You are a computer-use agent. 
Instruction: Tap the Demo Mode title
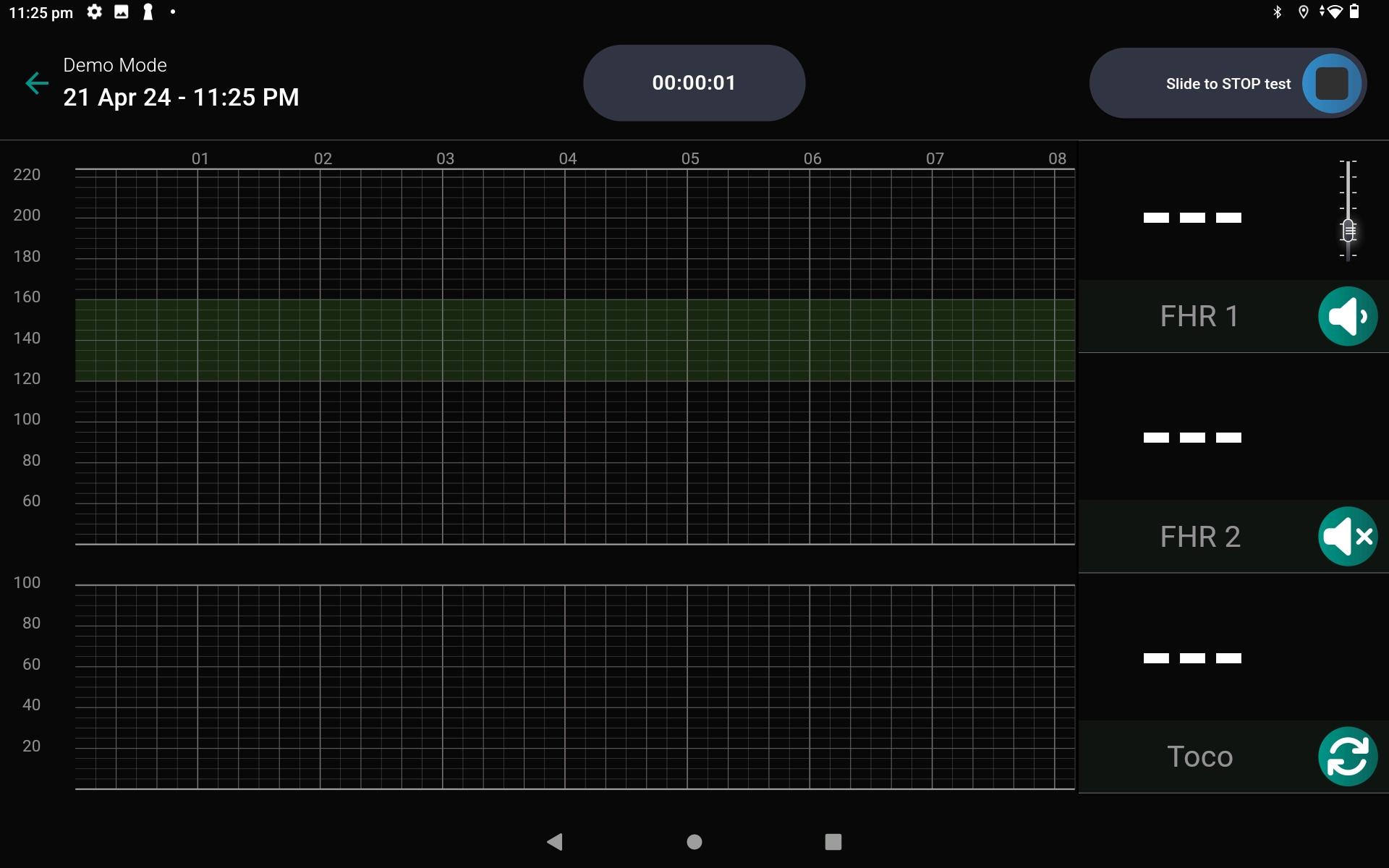point(115,65)
